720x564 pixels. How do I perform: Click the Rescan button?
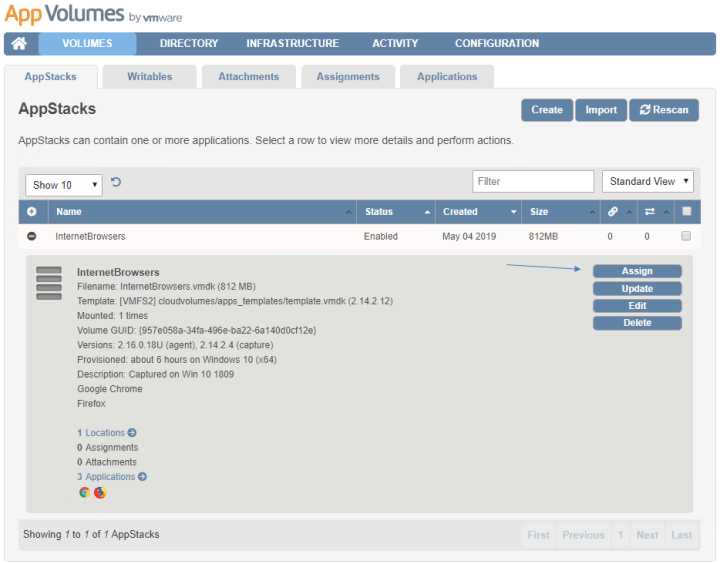coord(664,110)
